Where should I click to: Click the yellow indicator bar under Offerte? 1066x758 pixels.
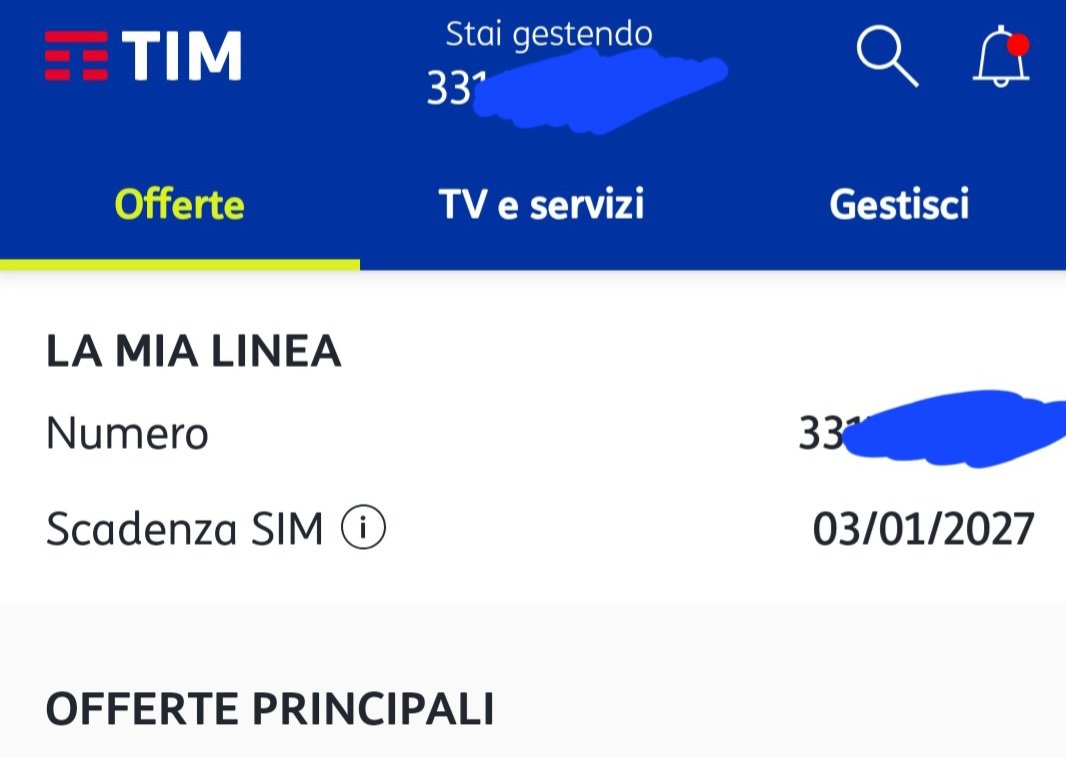[179, 265]
